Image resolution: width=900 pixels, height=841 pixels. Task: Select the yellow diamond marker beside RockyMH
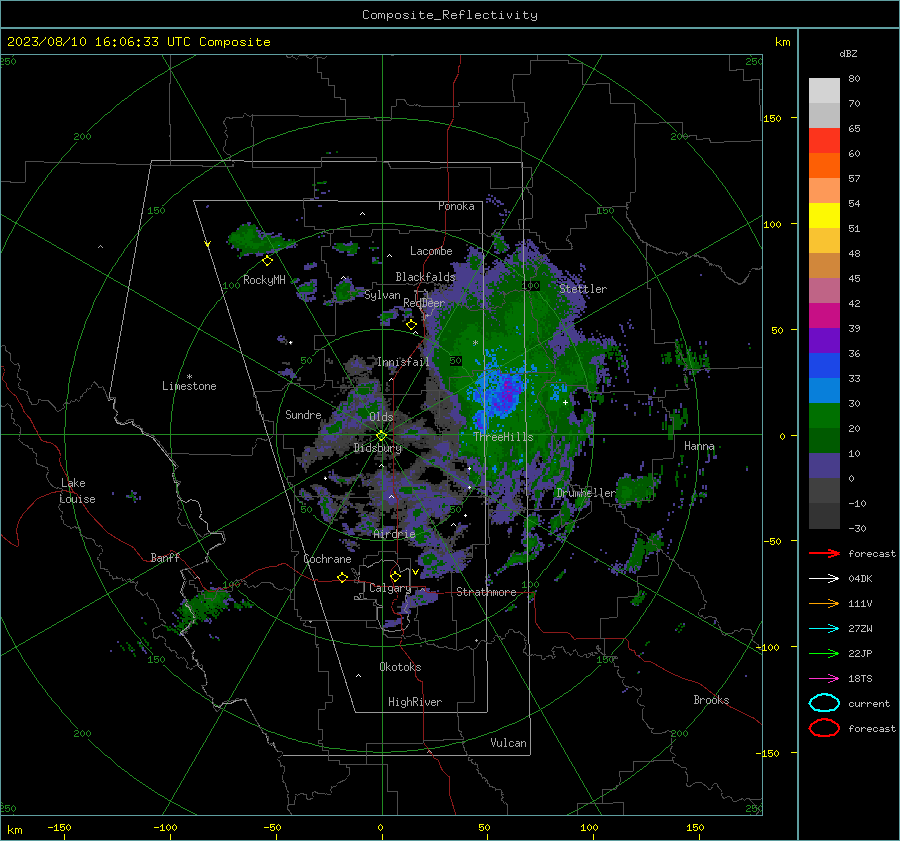(267, 261)
